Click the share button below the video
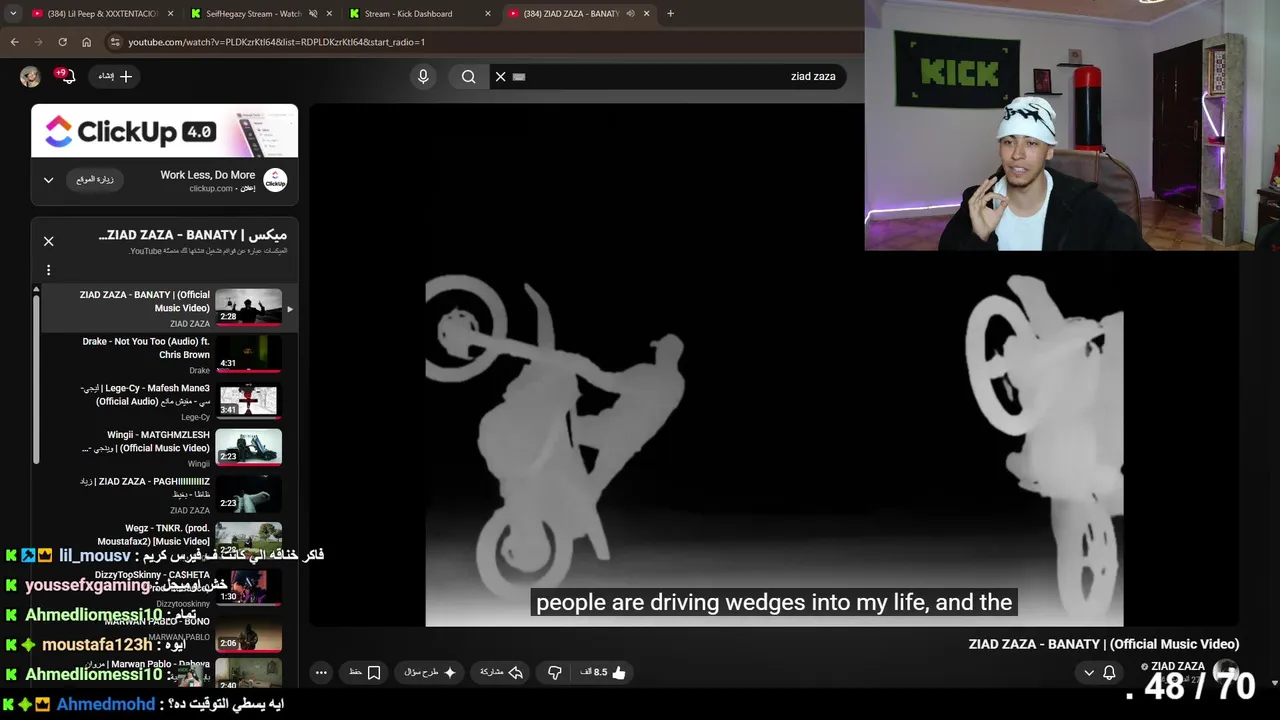 [x=501, y=673]
